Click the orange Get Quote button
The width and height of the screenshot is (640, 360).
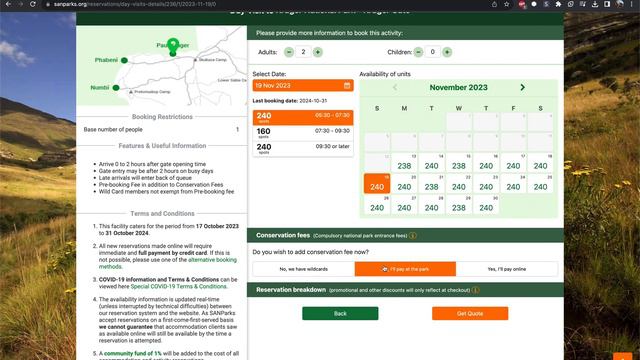(470, 313)
